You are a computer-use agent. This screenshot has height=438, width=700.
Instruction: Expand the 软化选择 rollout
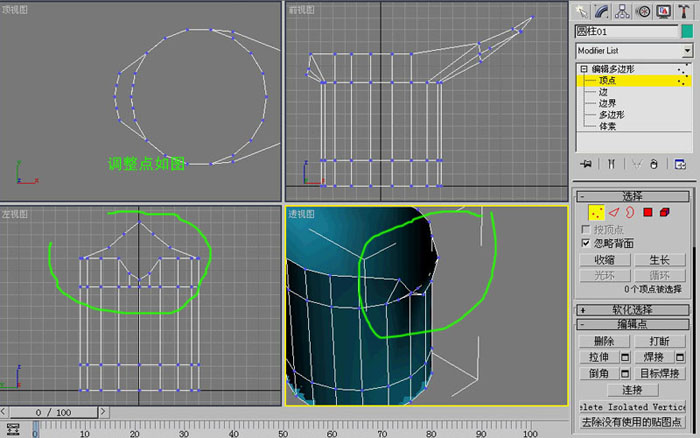pos(633,309)
